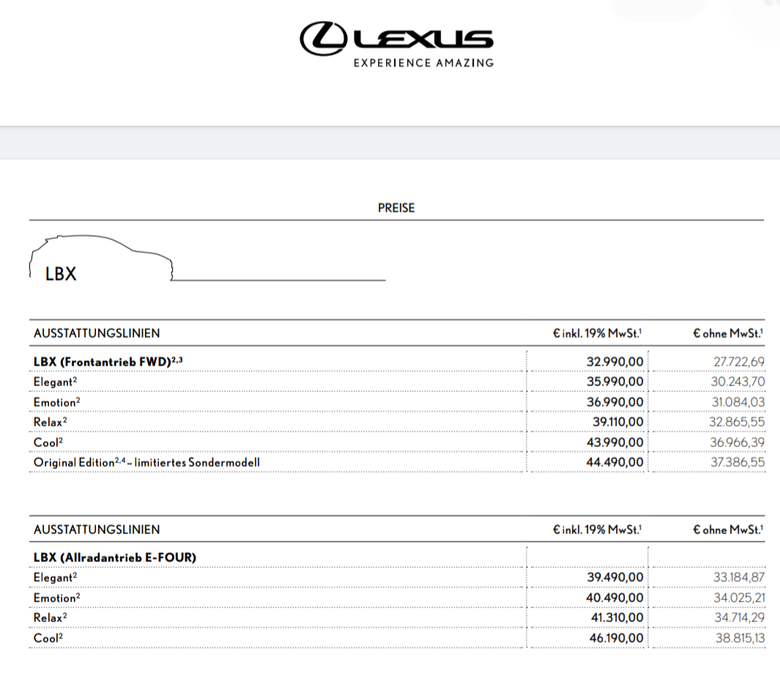Viewport: 780px width, 685px height.
Task: Click net price 31.084,03
Action: click(x=738, y=402)
